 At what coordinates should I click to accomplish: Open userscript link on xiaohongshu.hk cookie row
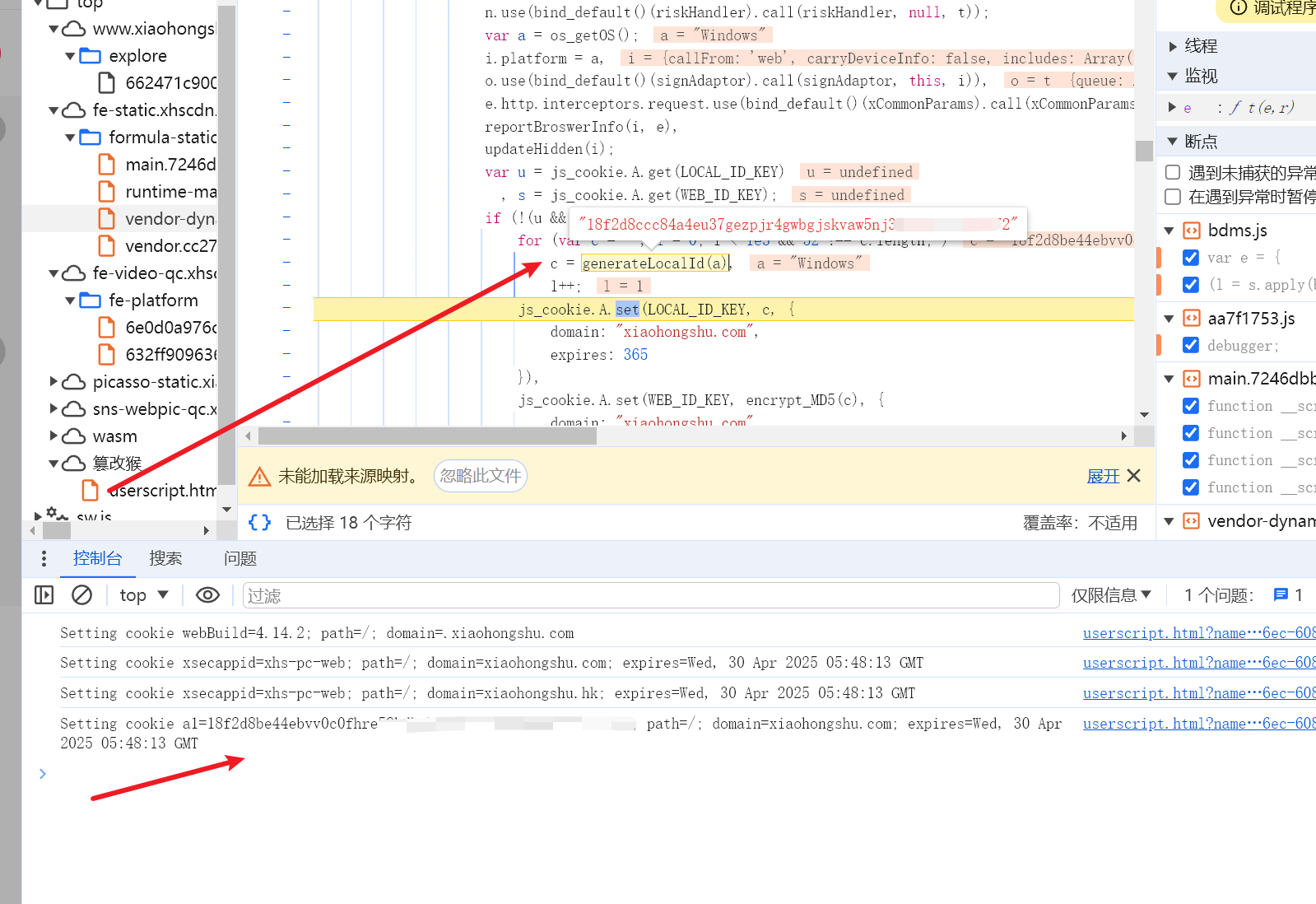click(1199, 693)
